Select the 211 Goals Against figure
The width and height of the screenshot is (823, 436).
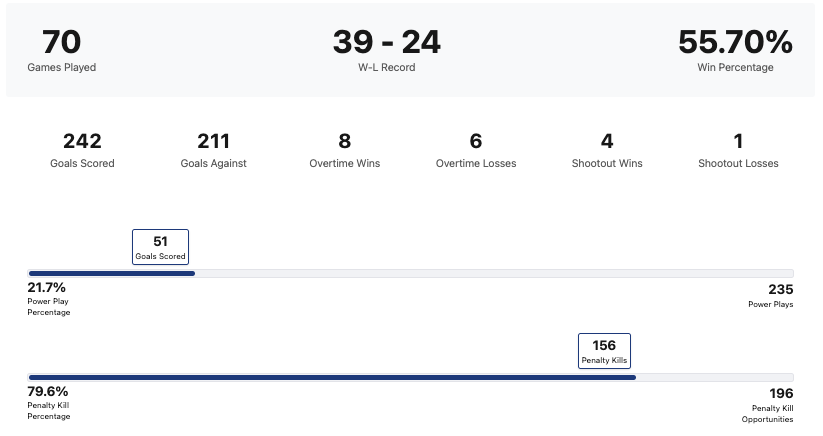click(213, 149)
